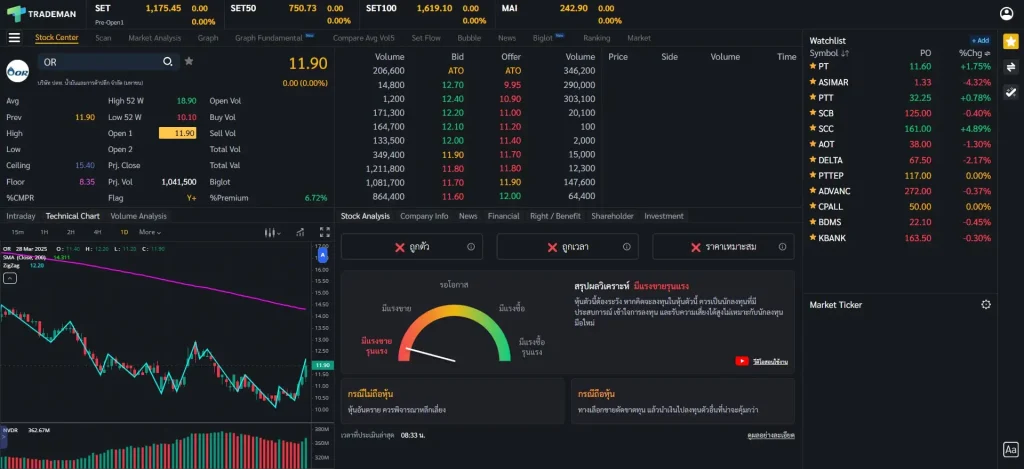The height and width of the screenshot is (469, 1024).
Task: Toggle star for SCB in watchlist
Action: point(813,113)
